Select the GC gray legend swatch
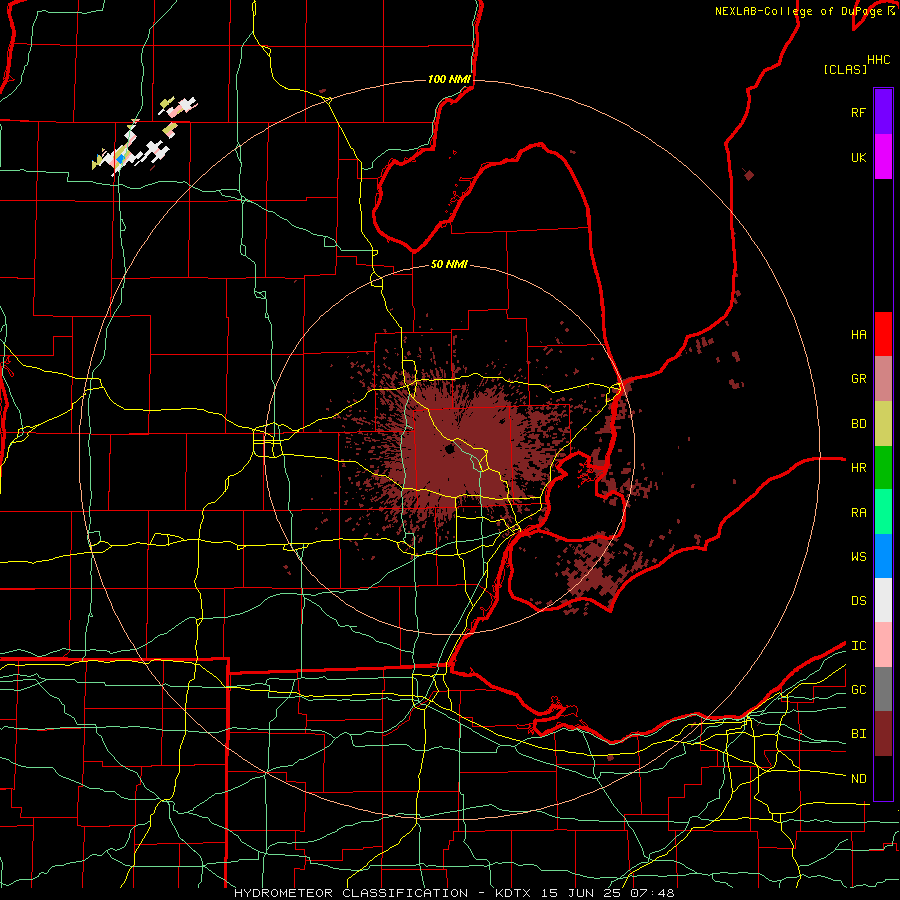This screenshot has width=900, height=900. coord(883,689)
